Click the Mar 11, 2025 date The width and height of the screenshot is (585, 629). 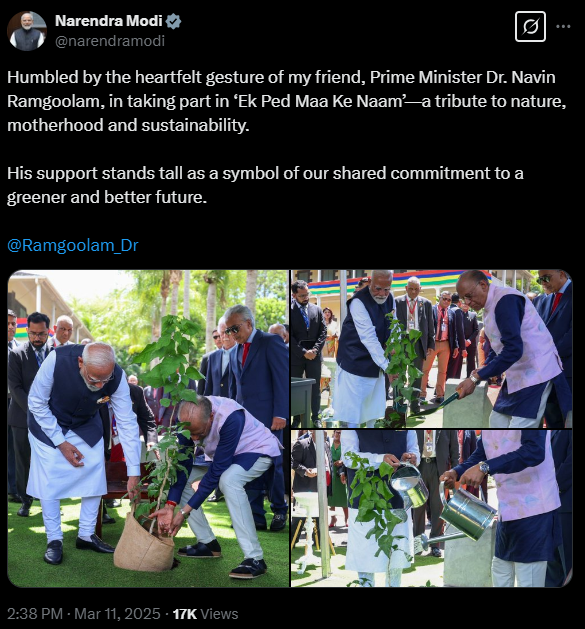117,614
